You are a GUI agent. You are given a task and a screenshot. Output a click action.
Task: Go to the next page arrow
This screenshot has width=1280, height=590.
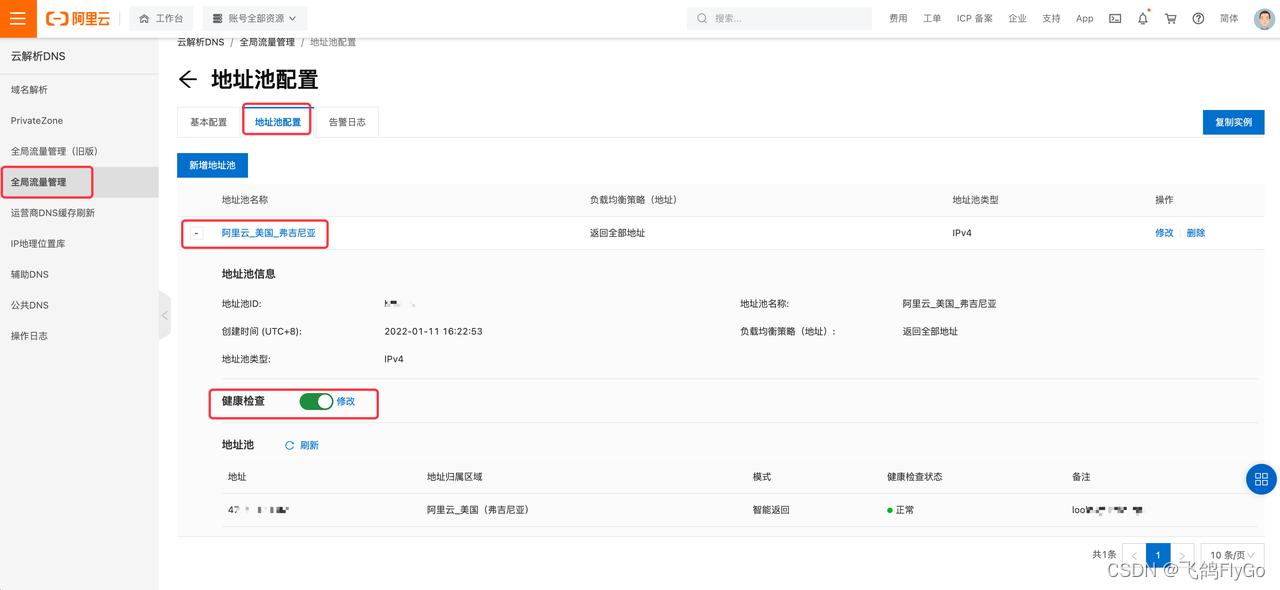coord(1182,555)
